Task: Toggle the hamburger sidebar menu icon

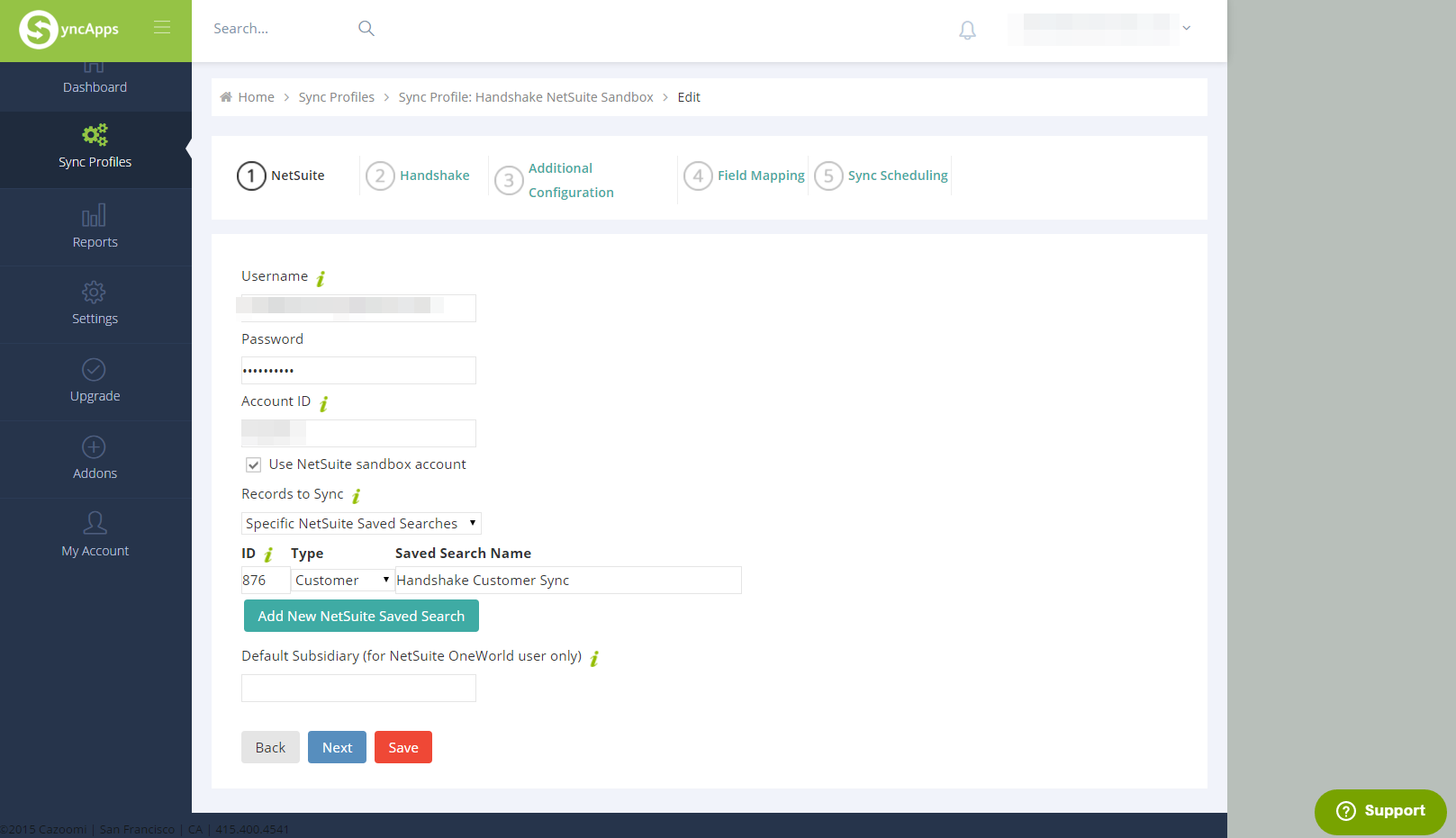Action: 162,28
